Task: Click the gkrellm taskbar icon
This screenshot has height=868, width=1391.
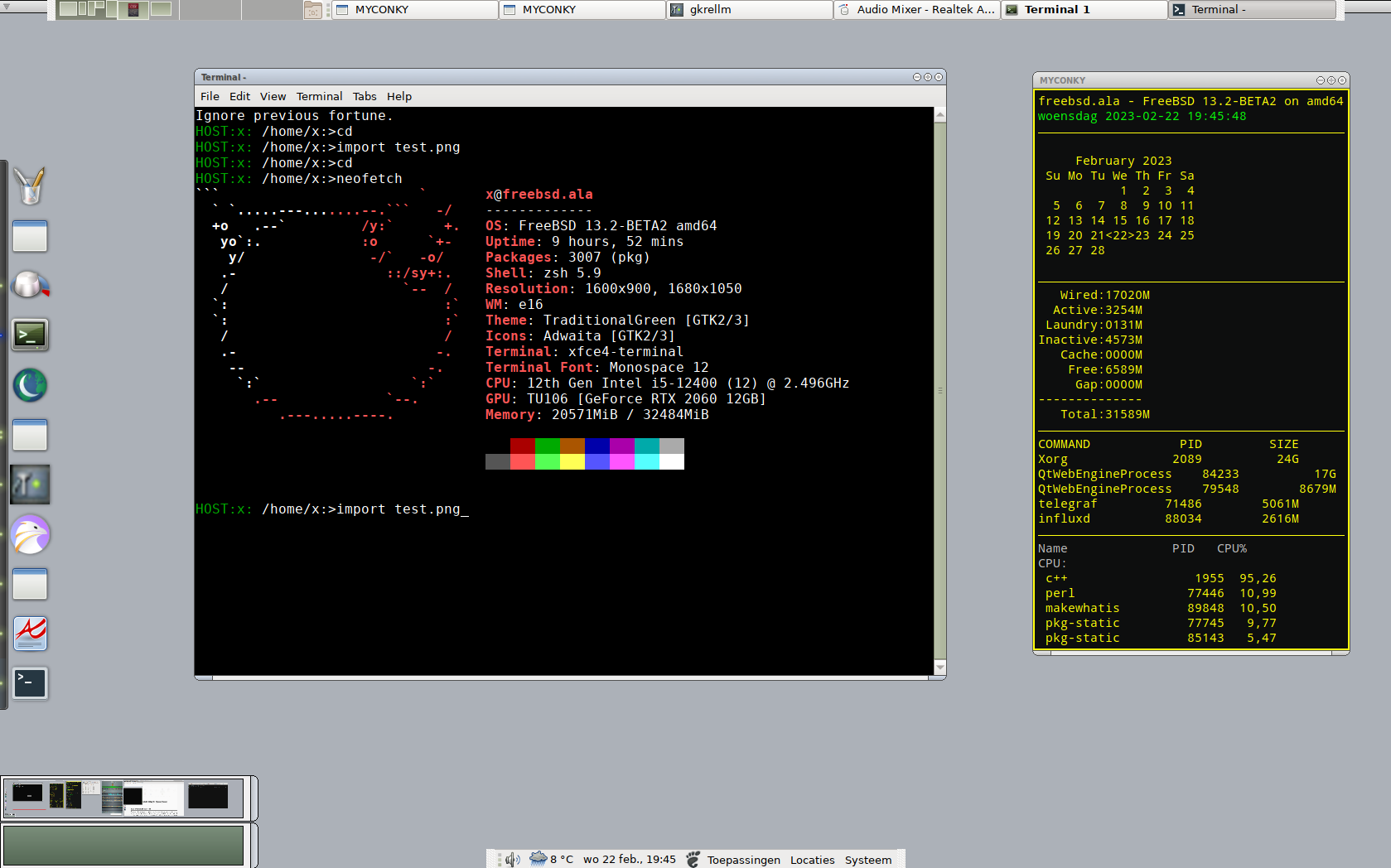Action: [677, 10]
